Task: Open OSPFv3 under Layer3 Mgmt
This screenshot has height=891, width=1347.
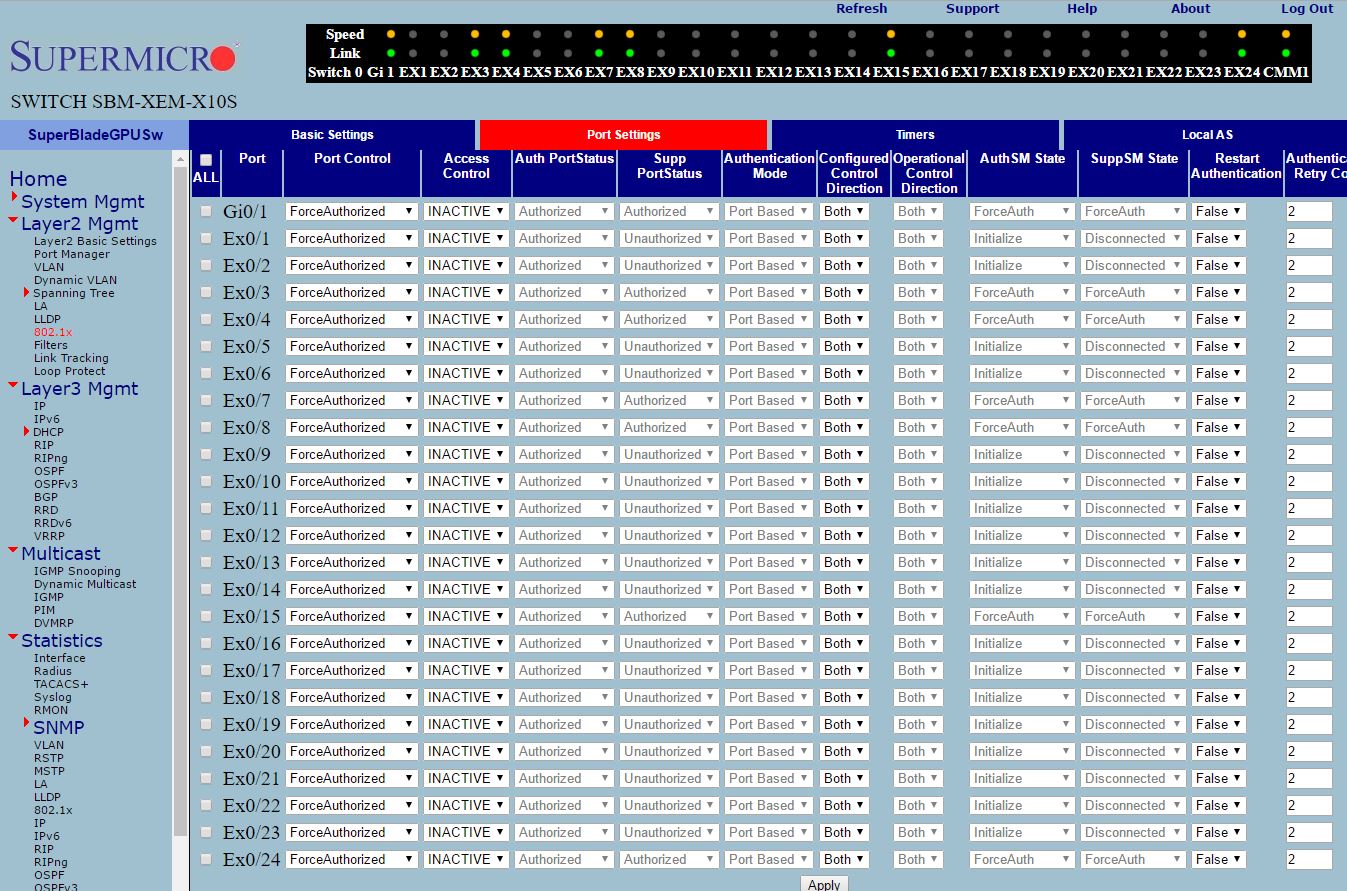Action: (x=56, y=484)
